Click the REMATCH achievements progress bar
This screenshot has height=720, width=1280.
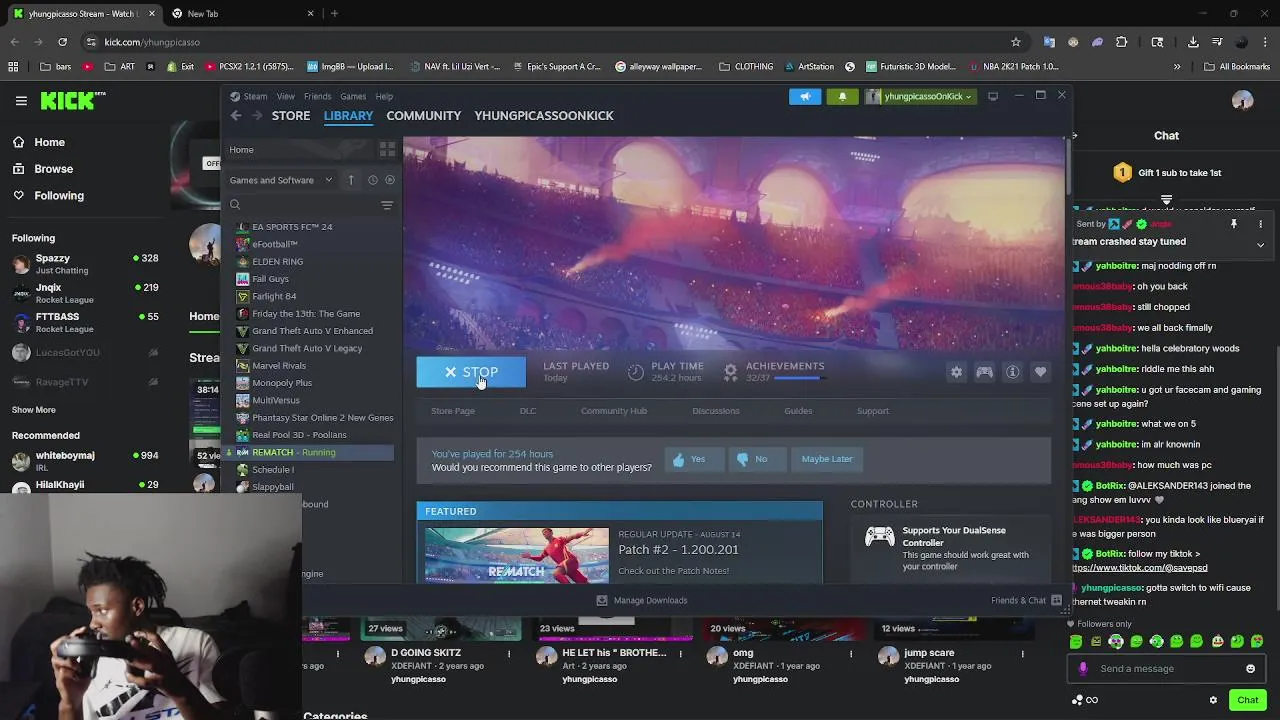(x=800, y=378)
